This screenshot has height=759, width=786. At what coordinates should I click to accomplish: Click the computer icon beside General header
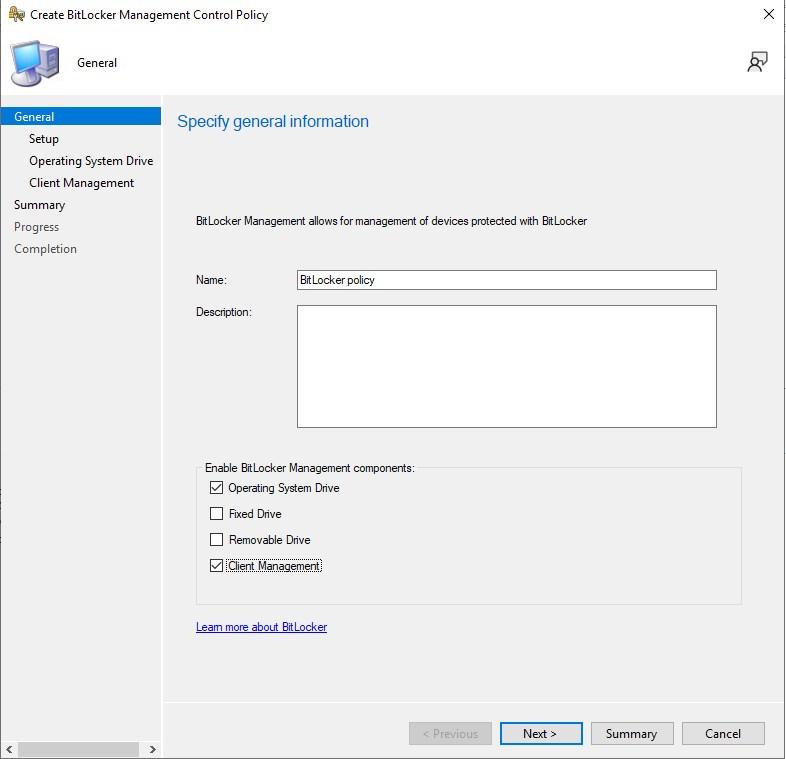coord(35,63)
